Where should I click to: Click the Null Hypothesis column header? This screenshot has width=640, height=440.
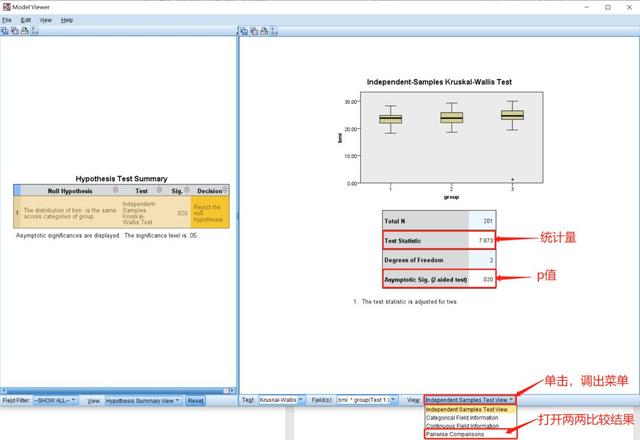70,191
